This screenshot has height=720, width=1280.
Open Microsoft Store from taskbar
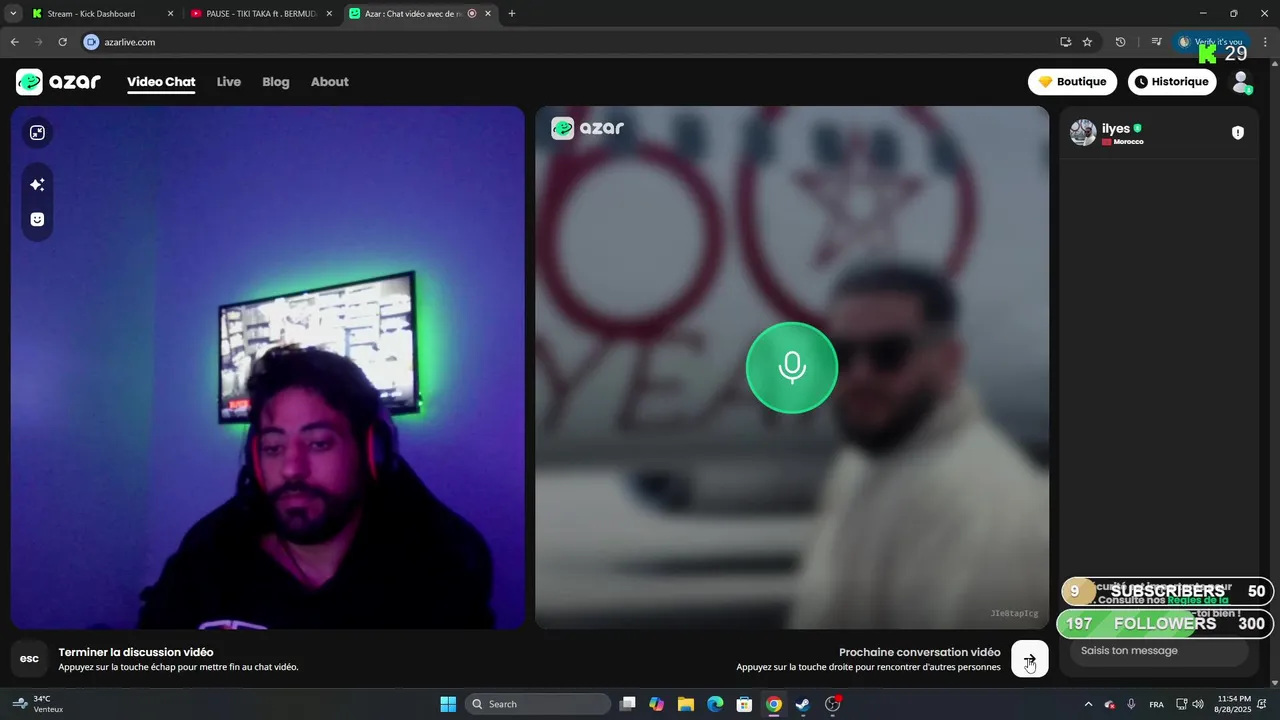tap(744, 704)
